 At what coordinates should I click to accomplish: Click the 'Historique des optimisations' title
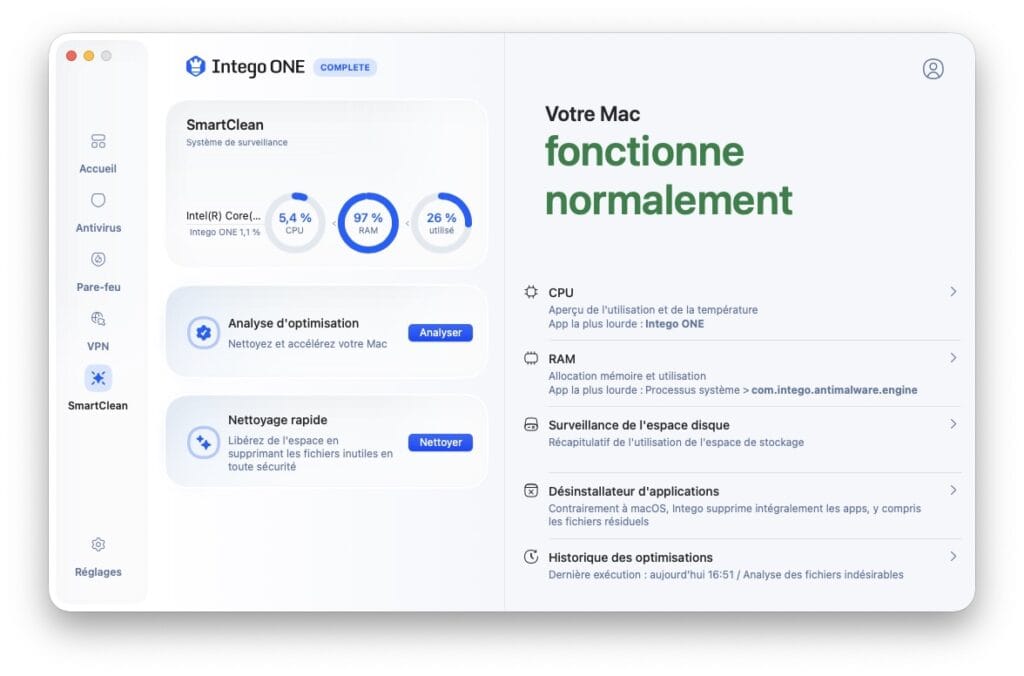point(630,558)
